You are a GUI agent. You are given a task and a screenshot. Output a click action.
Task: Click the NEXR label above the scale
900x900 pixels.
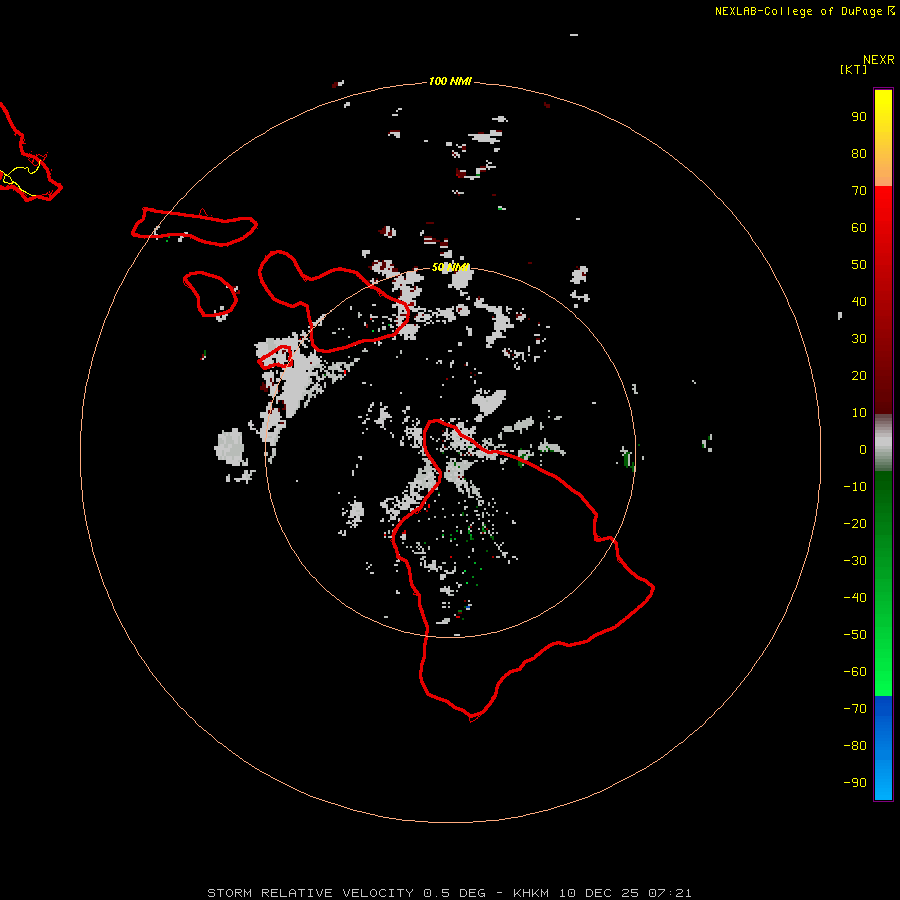click(878, 60)
